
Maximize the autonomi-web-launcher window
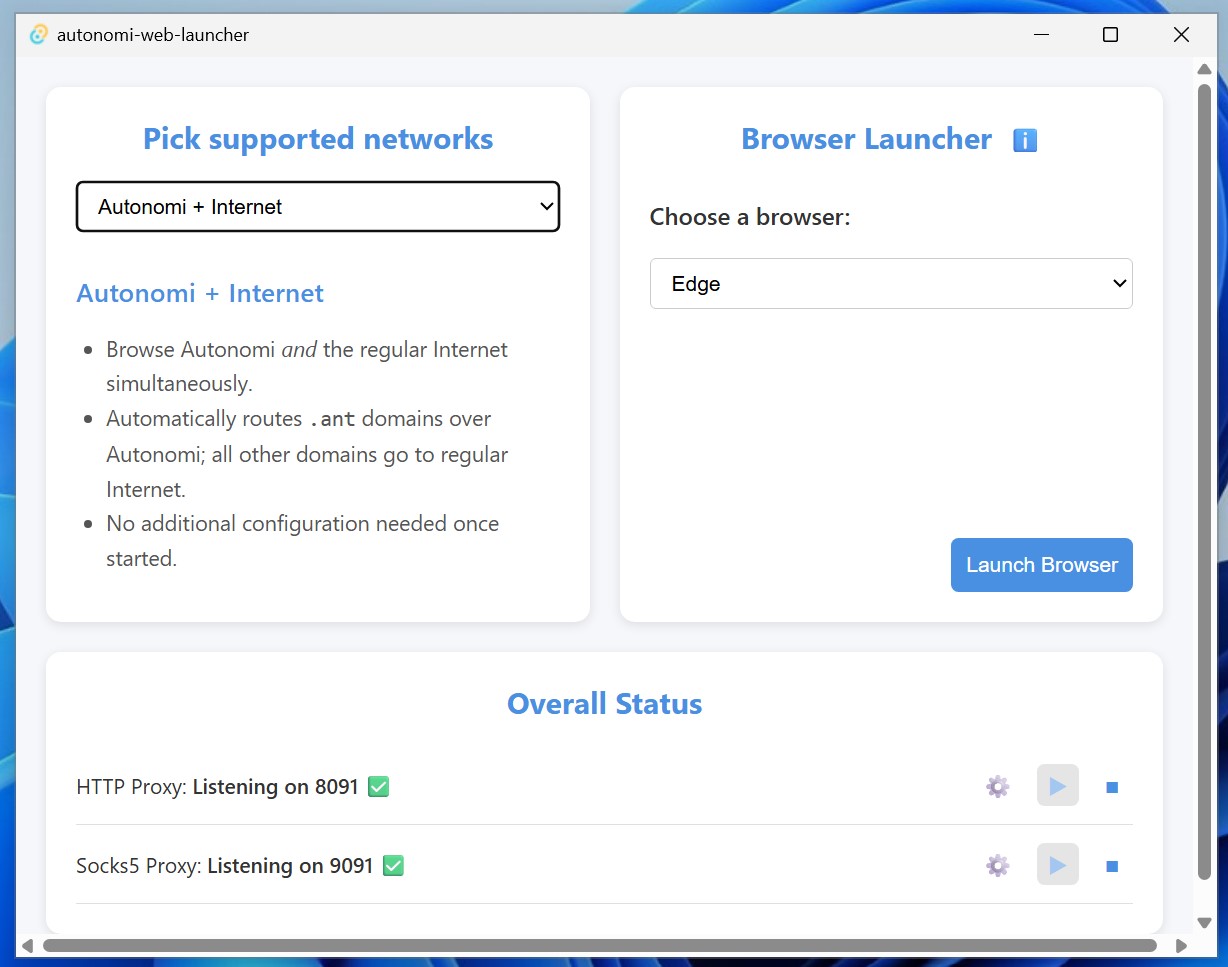1110,35
